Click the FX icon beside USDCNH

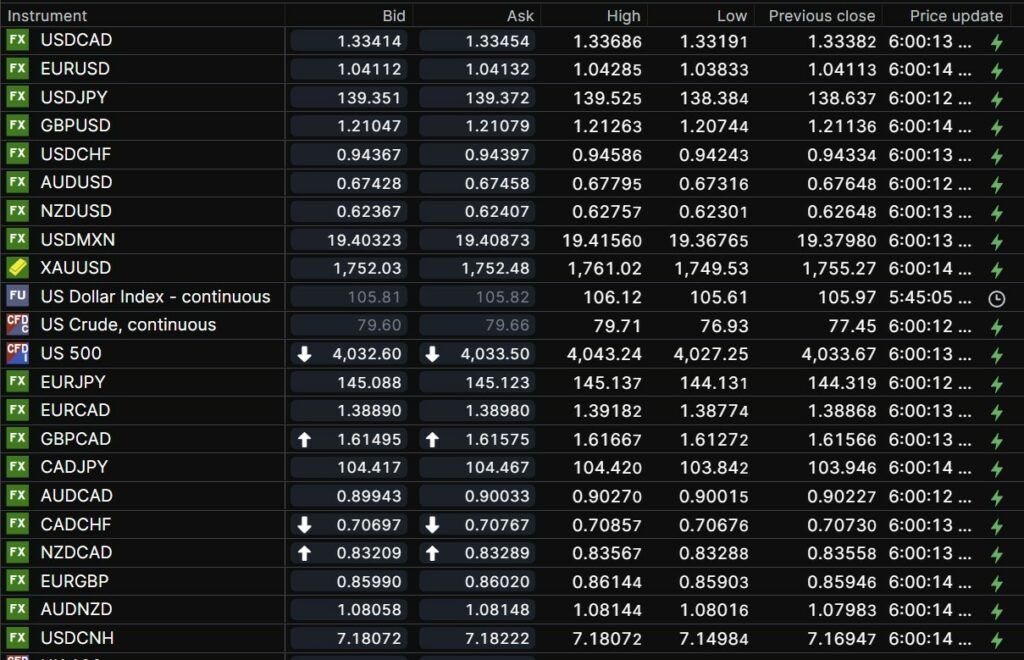click(18, 638)
